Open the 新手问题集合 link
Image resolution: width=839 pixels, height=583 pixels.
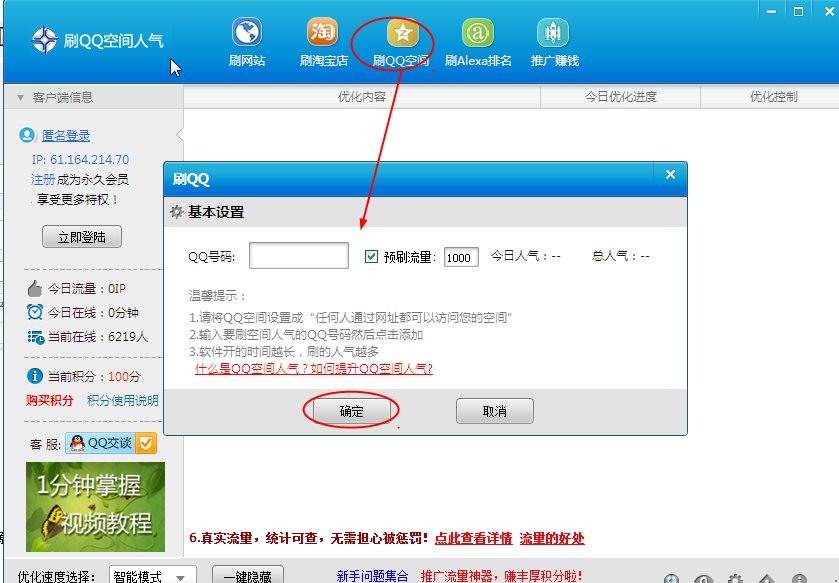pyautogui.click(x=372, y=576)
